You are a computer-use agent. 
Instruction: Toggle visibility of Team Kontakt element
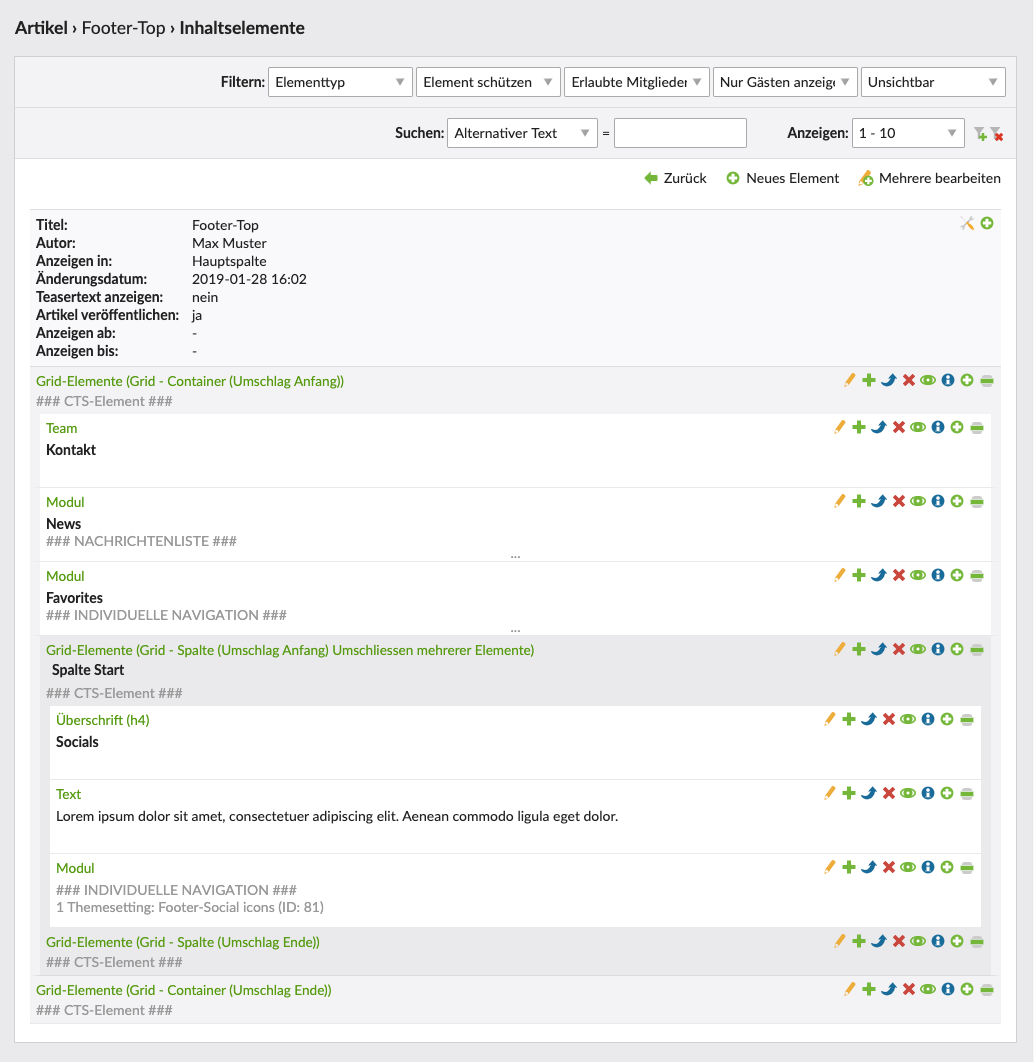point(918,427)
